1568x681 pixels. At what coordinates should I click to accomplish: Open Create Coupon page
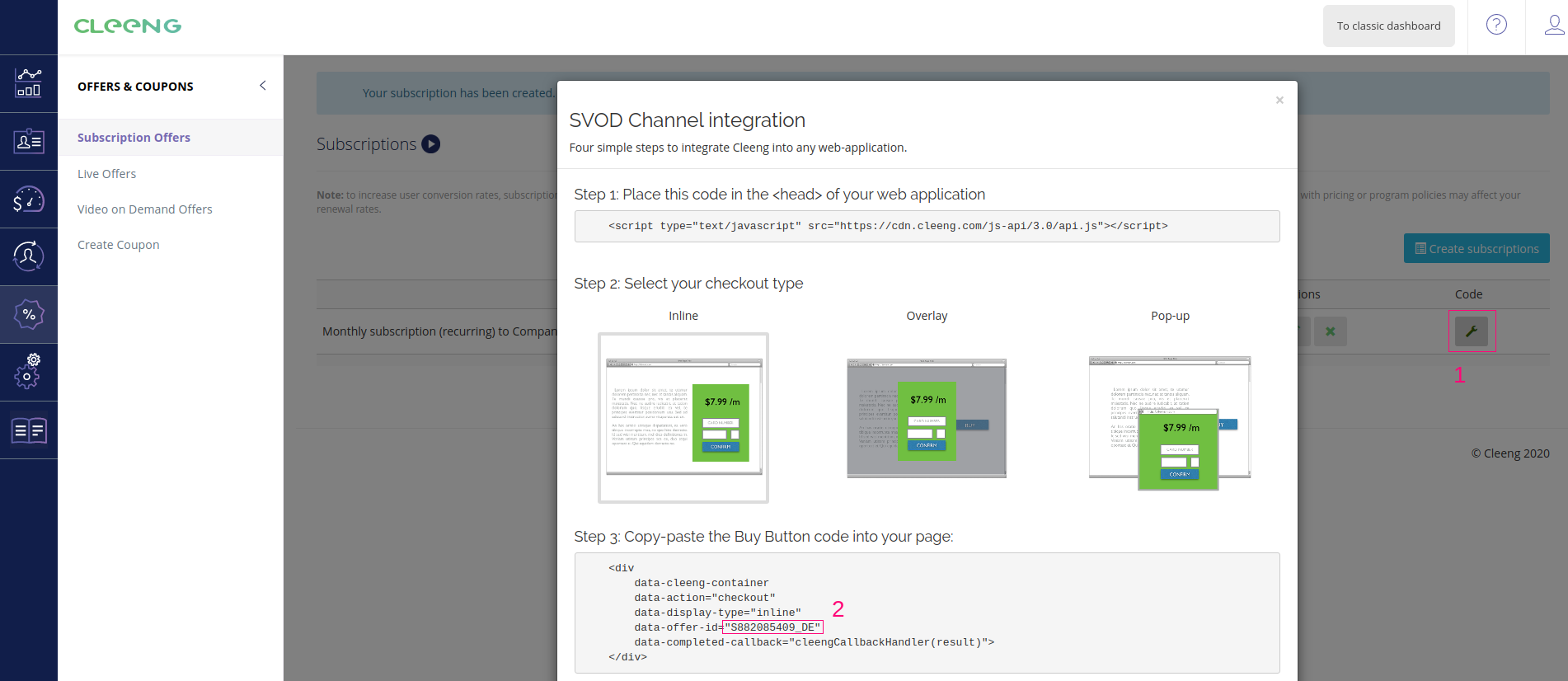coord(119,245)
